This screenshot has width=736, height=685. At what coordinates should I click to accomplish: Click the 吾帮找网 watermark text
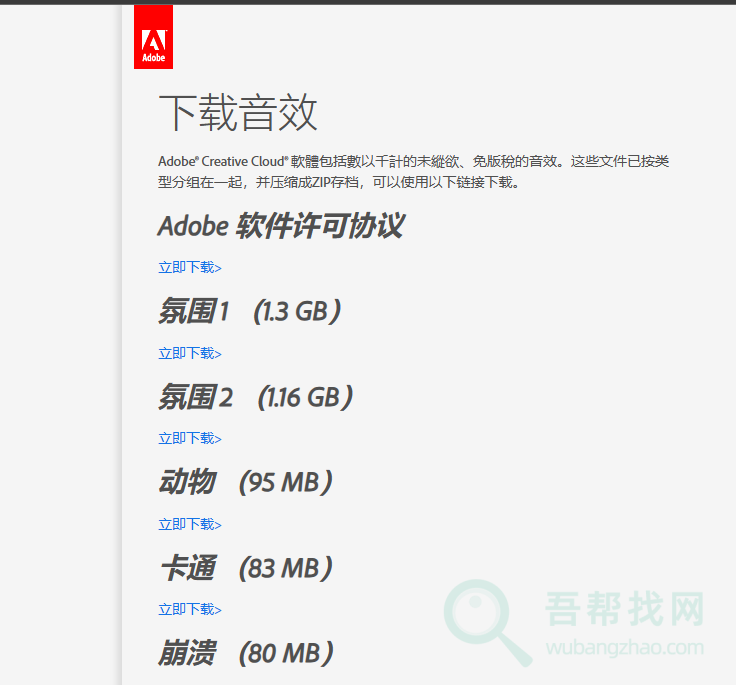tap(625, 608)
